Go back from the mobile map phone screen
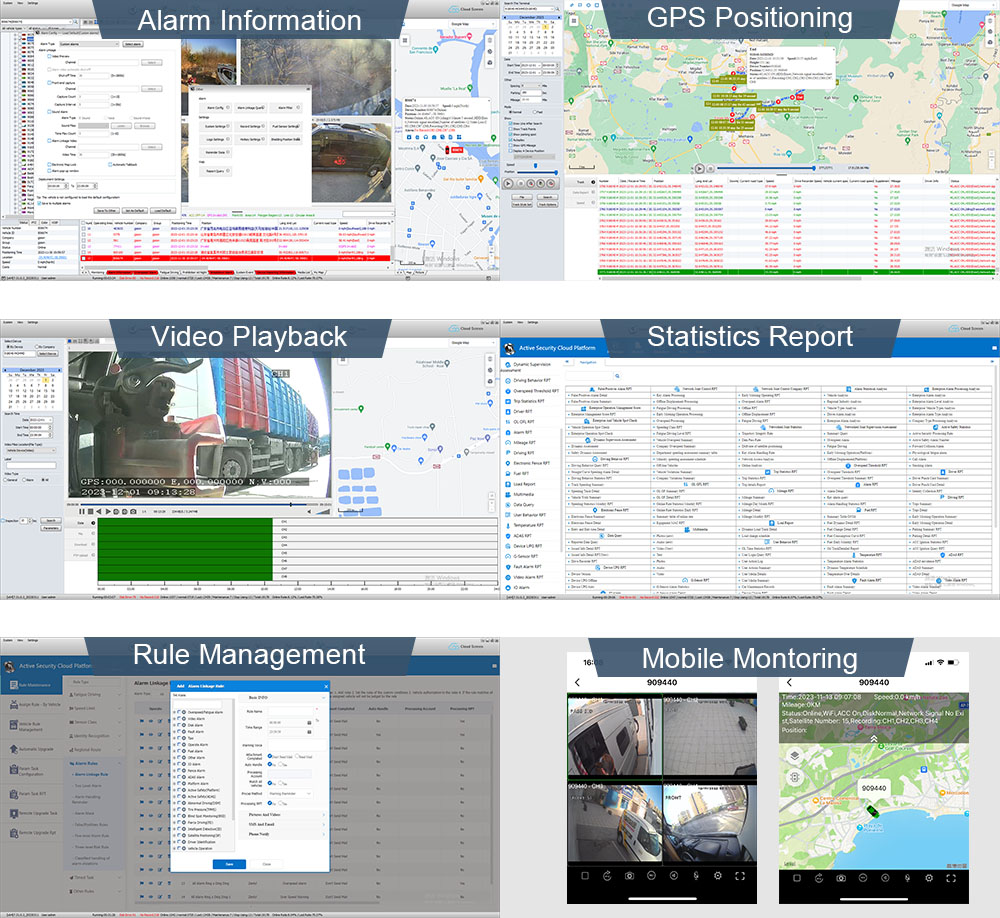This screenshot has width=1000, height=918. click(789, 683)
